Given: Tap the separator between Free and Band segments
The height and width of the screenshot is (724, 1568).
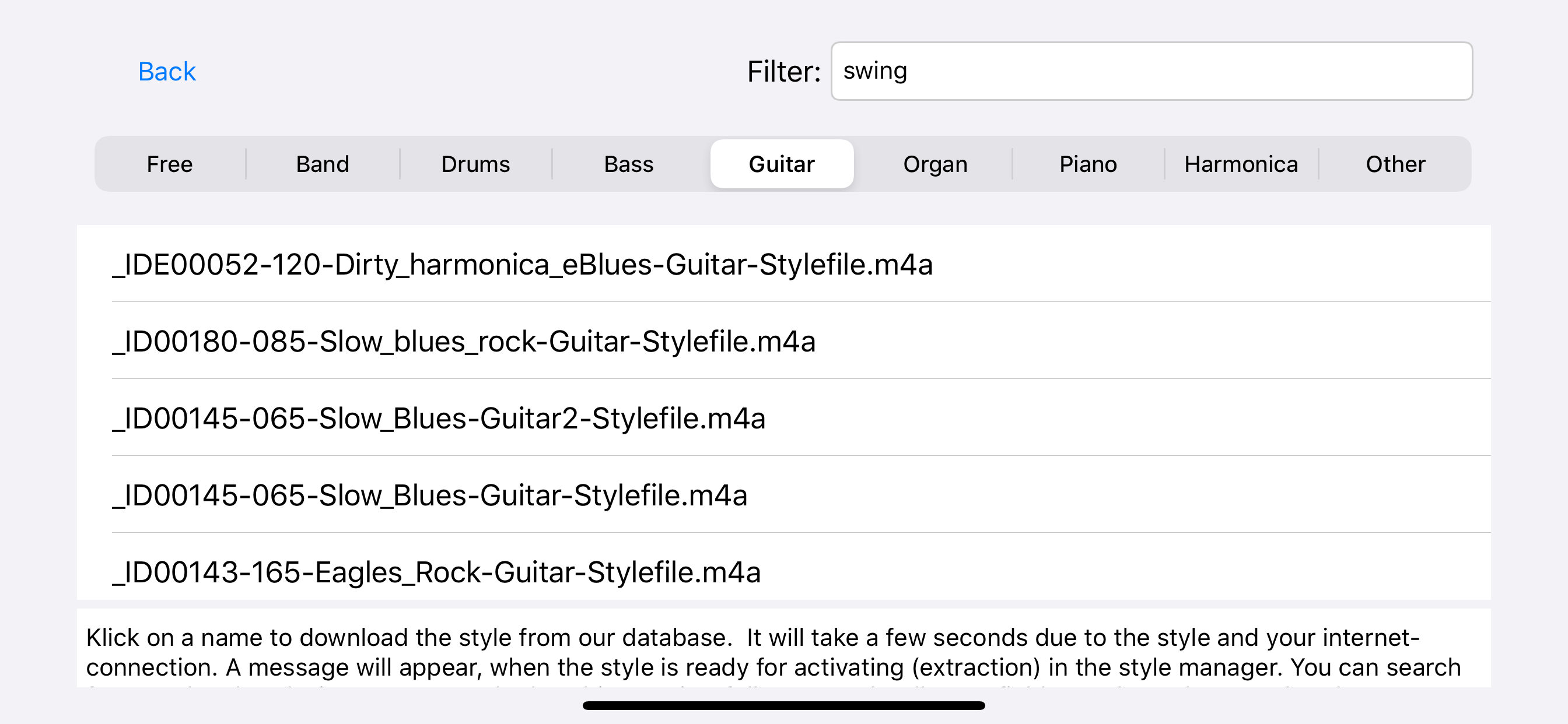Looking at the screenshot, I should 246,164.
